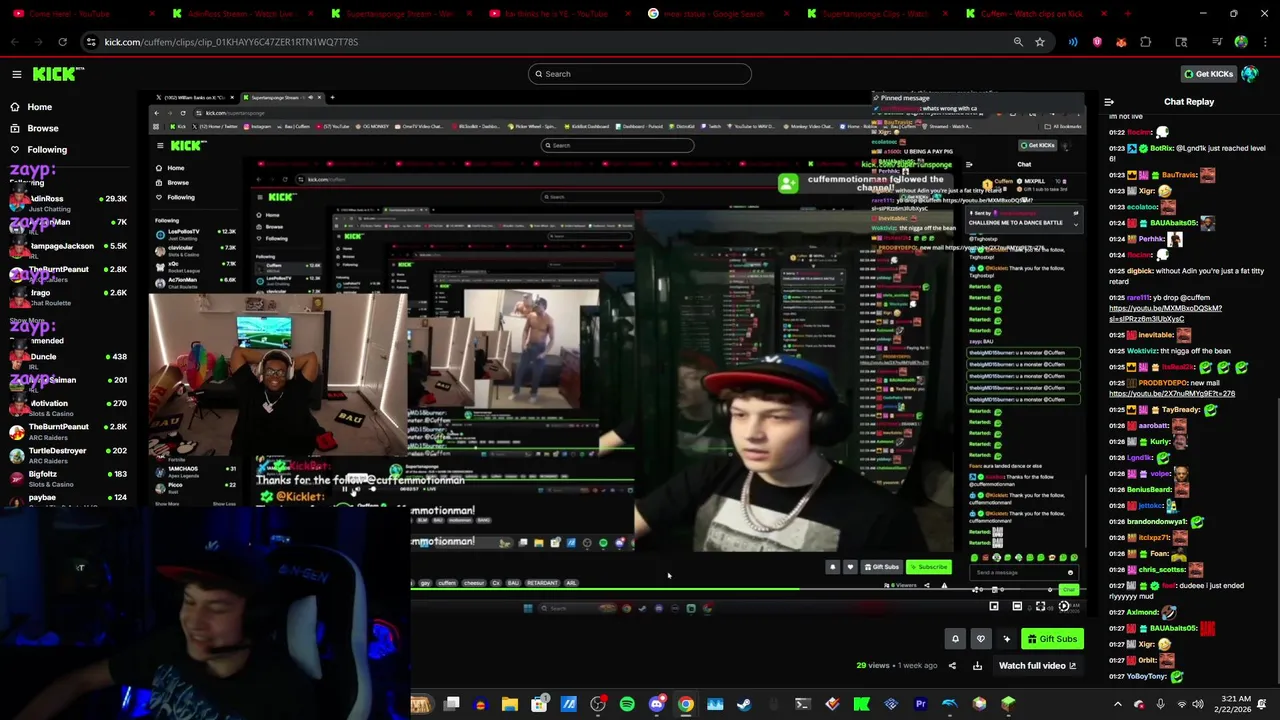Screen dimensions: 1280x720
Task: Open Home in Kick sidebar
Action: click(39, 107)
